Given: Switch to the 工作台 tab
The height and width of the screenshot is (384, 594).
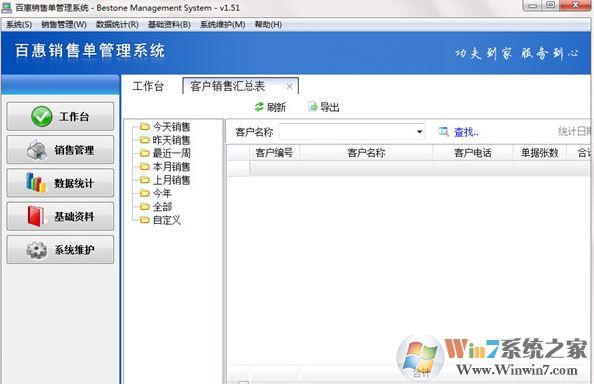Looking at the screenshot, I should [x=148, y=86].
